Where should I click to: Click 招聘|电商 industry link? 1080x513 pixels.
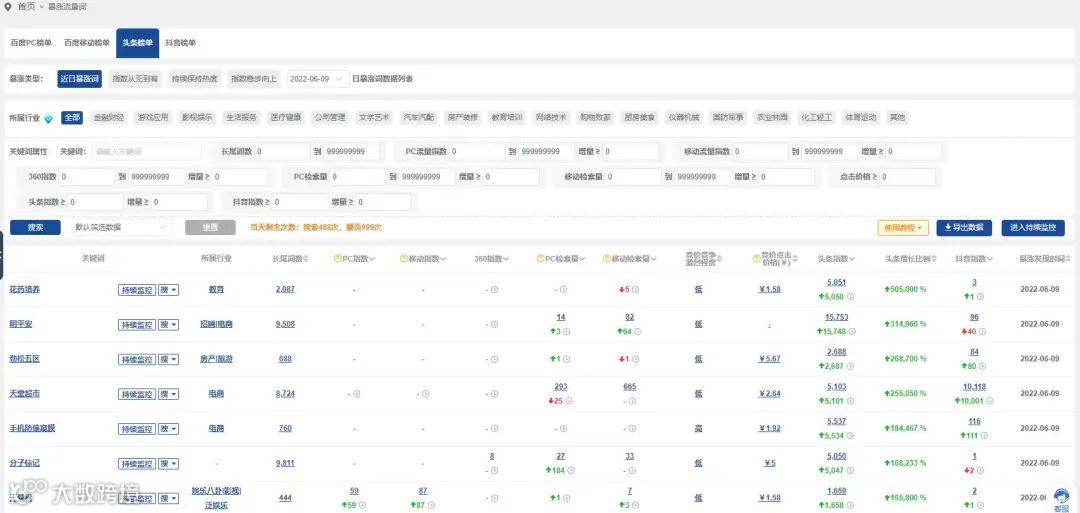pos(216,324)
